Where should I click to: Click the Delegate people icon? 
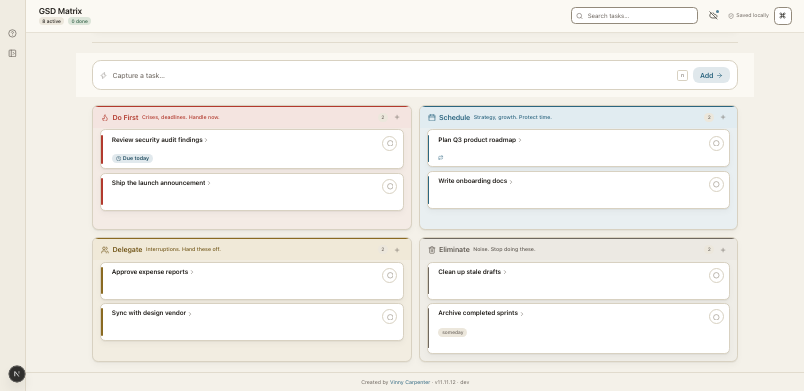(x=105, y=250)
